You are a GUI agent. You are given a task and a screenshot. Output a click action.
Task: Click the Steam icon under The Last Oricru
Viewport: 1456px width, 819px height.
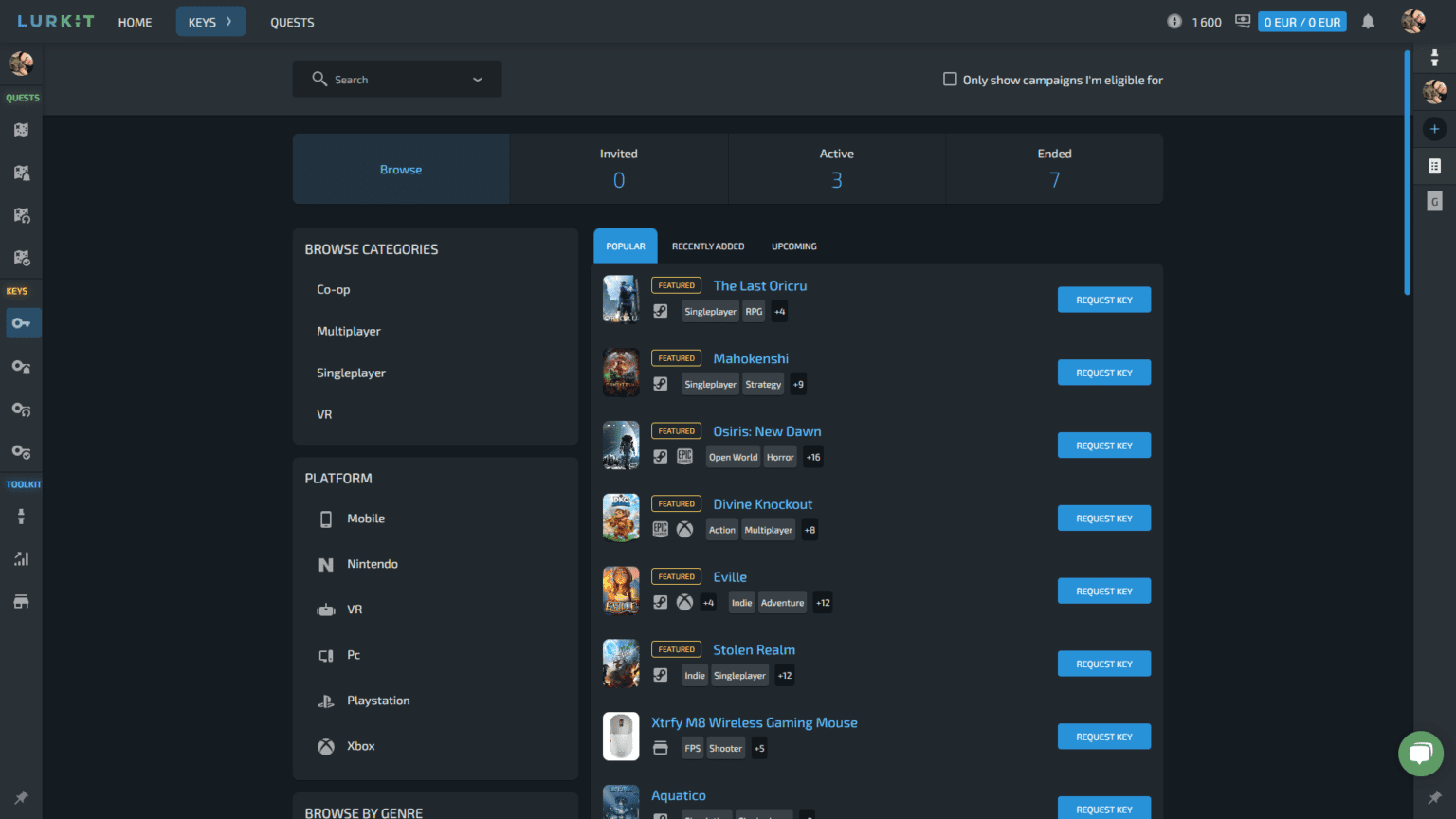click(x=661, y=311)
